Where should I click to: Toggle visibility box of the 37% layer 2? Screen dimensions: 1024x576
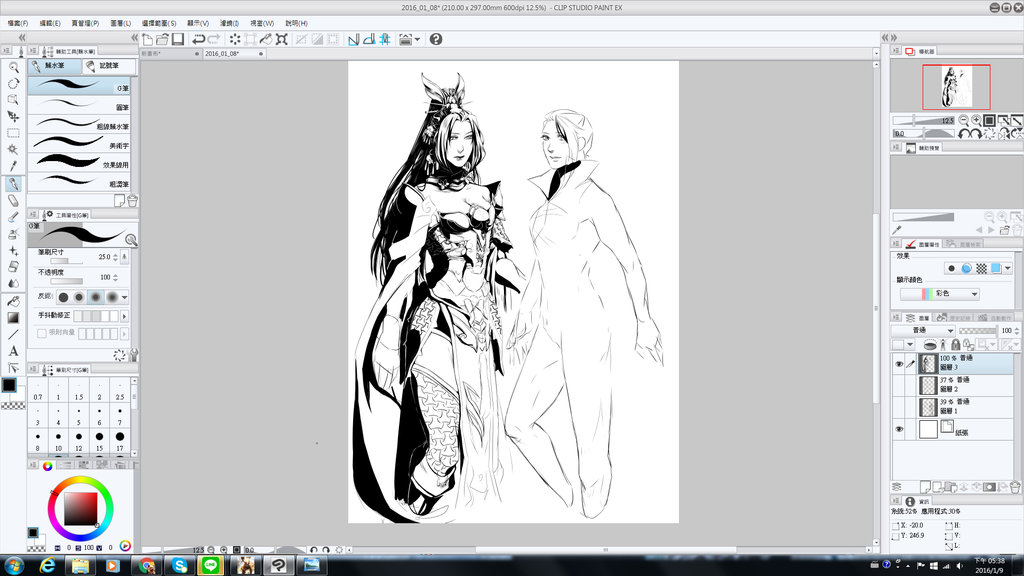coord(899,385)
